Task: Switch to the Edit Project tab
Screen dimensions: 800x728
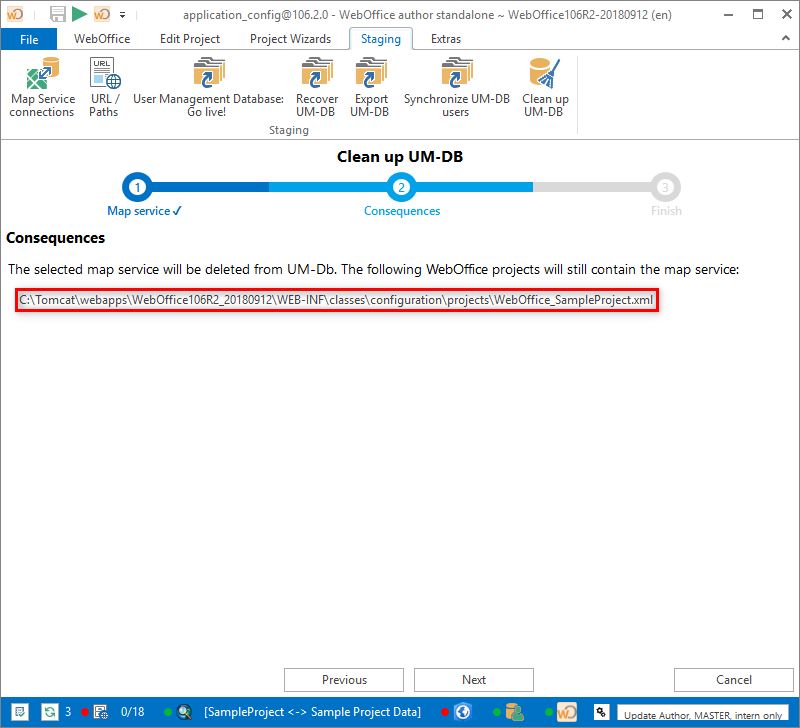Action: [x=190, y=39]
